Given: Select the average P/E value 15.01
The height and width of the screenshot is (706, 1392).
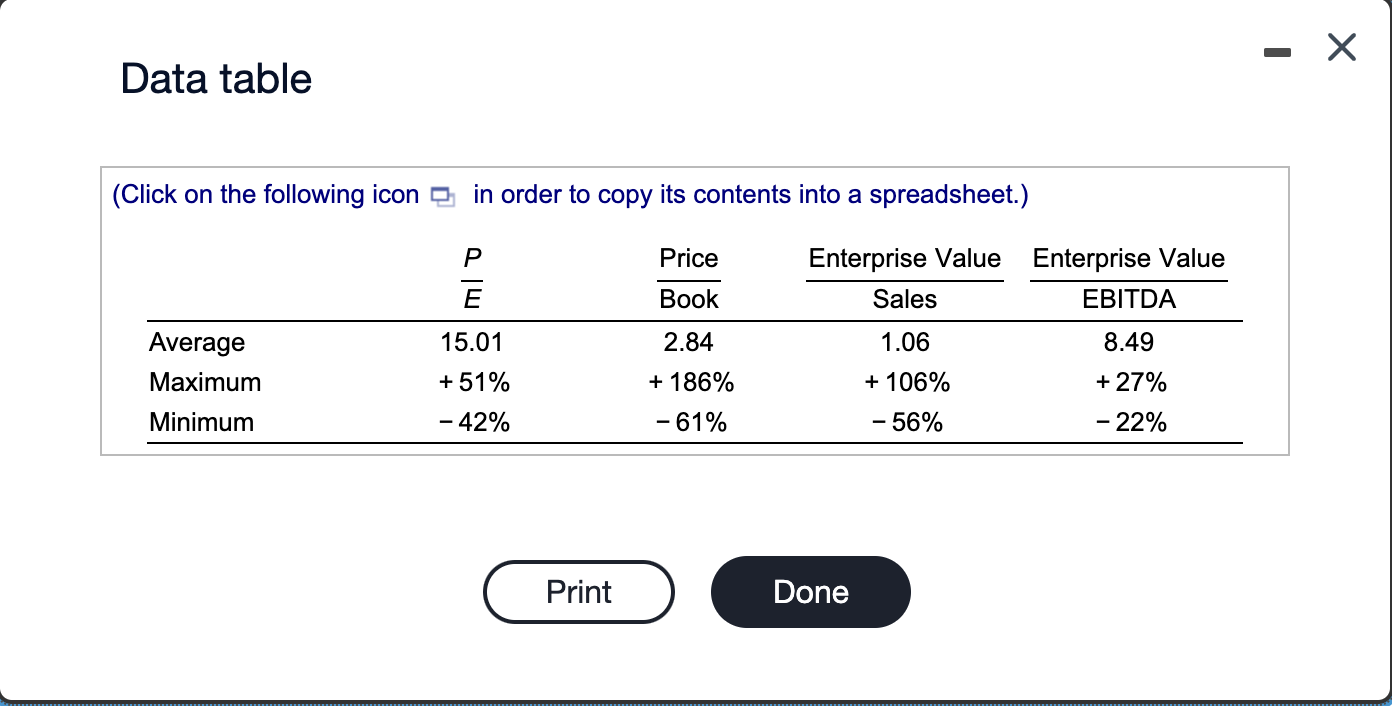Looking at the screenshot, I should (x=472, y=343).
